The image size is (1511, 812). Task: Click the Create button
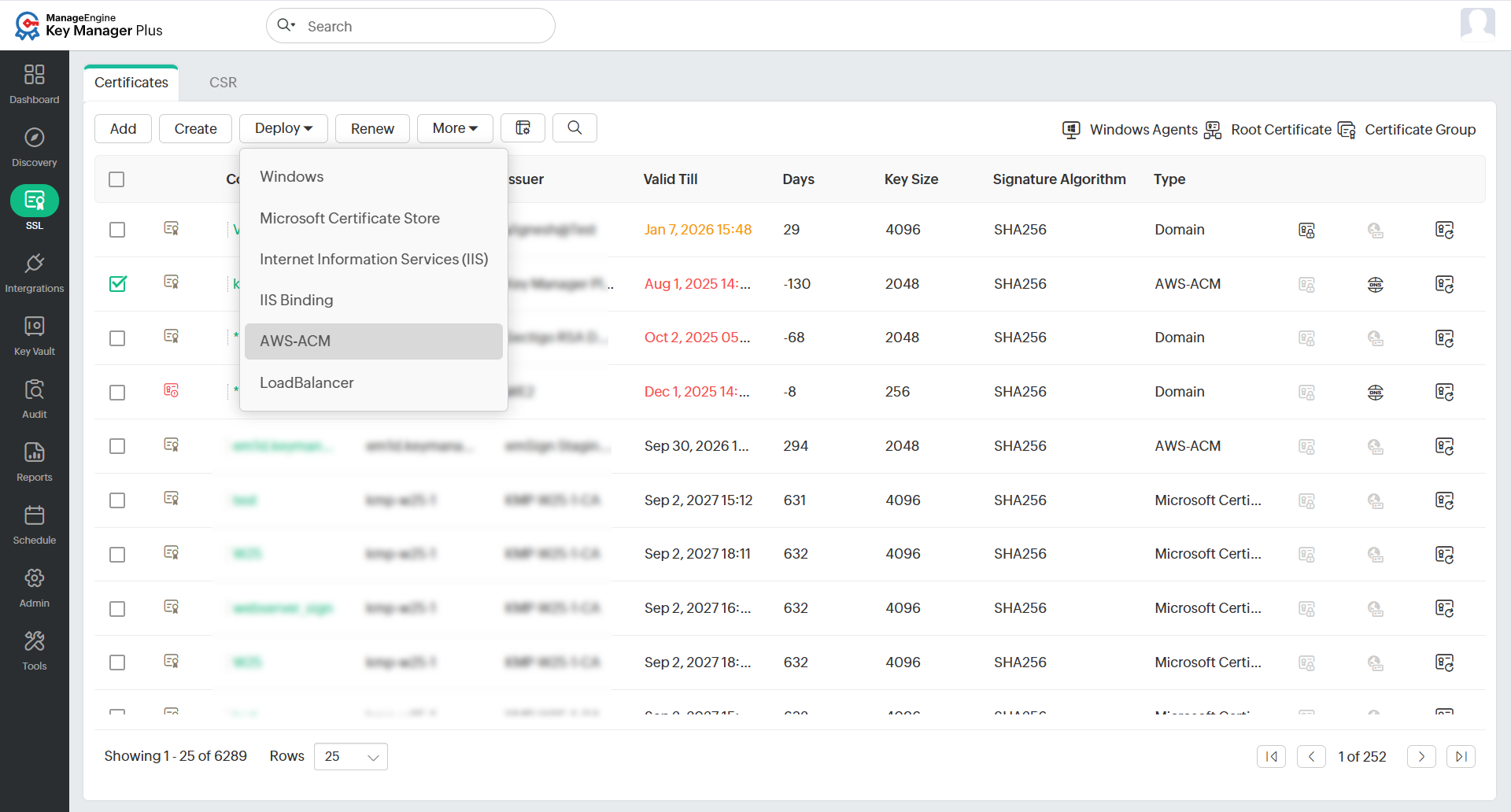point(195,128)
